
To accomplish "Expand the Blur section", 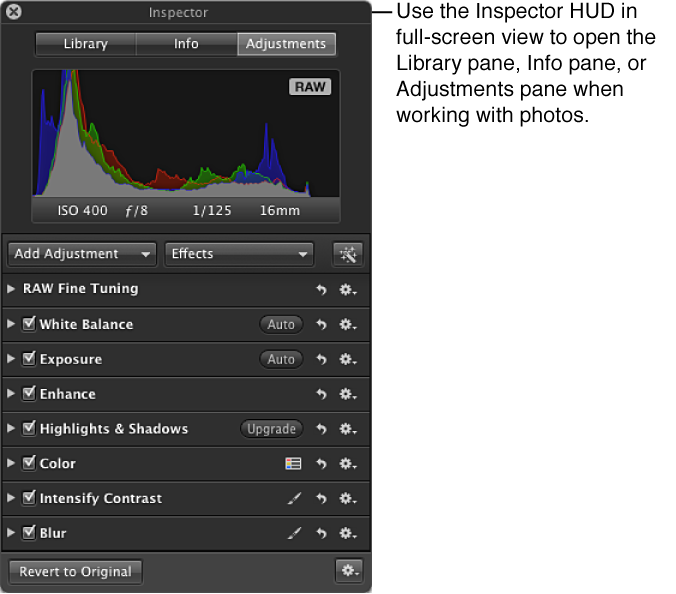I will [x=11, y=533].
